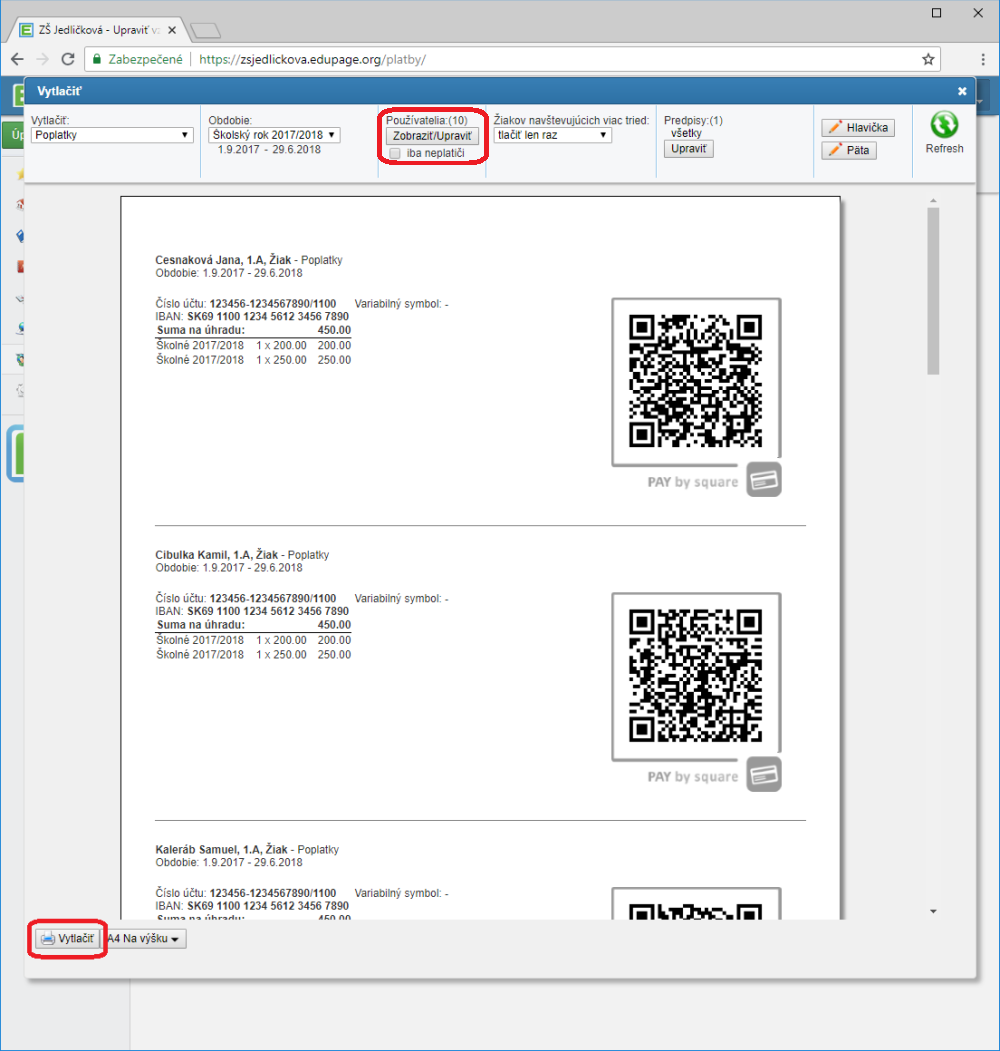The image size is (1000, 1051).
Task: Click the preview scroll-up arrow
Action: (x=933, y=200)
